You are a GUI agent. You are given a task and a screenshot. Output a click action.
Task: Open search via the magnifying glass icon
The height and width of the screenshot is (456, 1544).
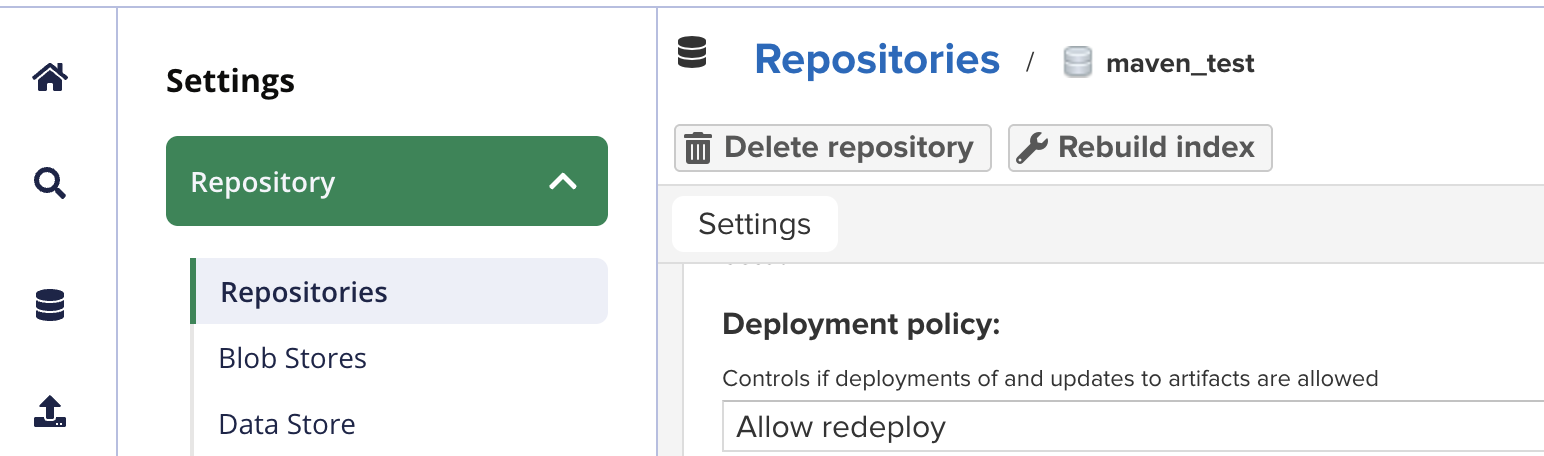[x=50, y=183]
